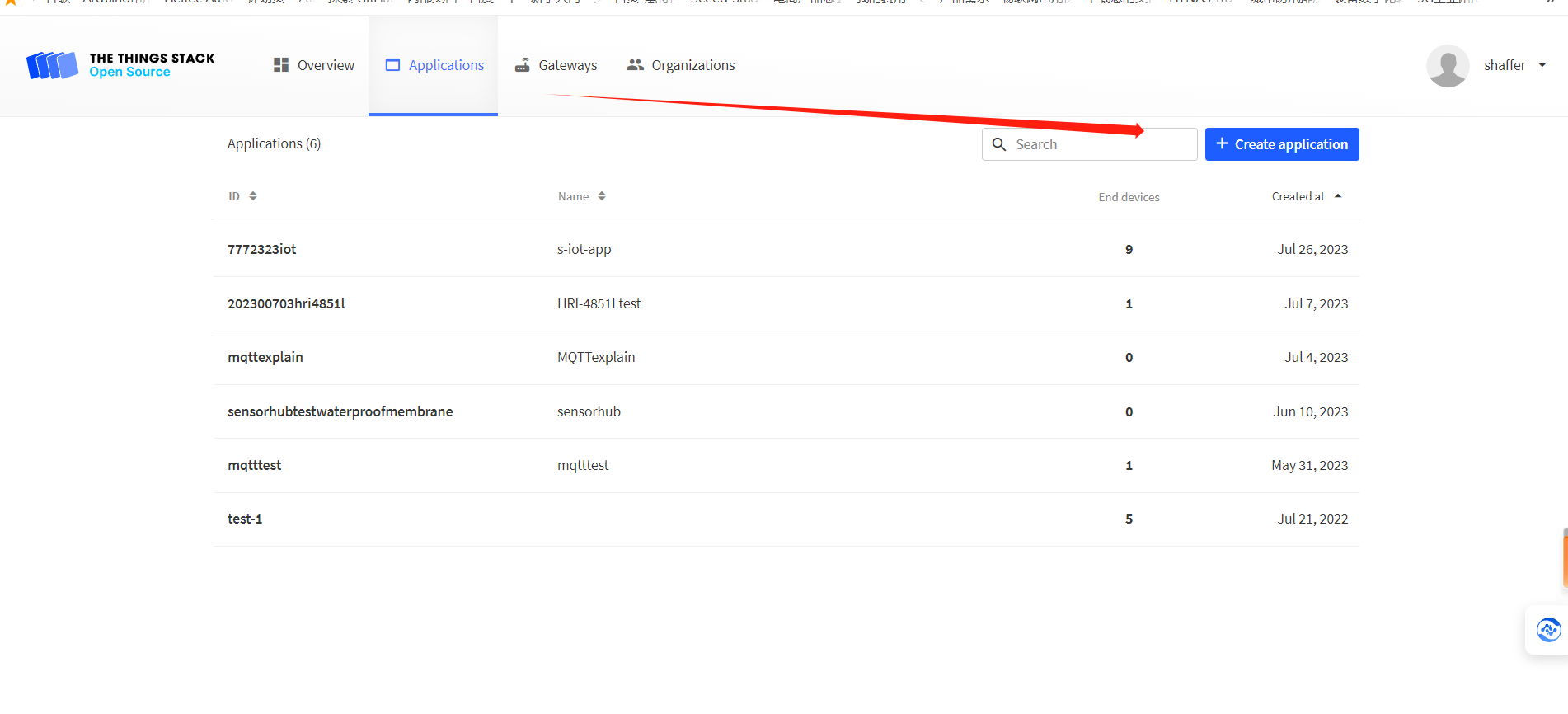
Task: Go to the Organizations tab
Action: [692, 65]
